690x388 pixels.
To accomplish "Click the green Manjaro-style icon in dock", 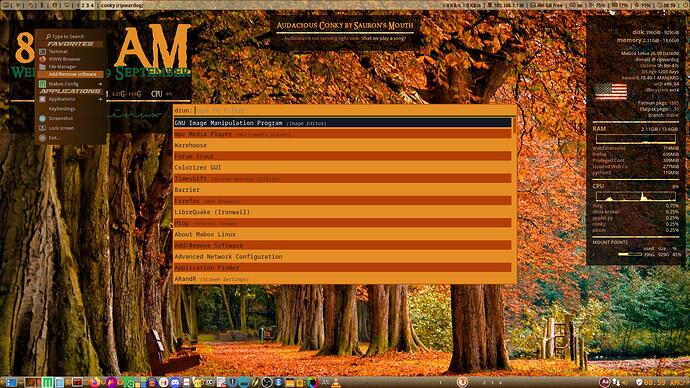I will [48, 382].
